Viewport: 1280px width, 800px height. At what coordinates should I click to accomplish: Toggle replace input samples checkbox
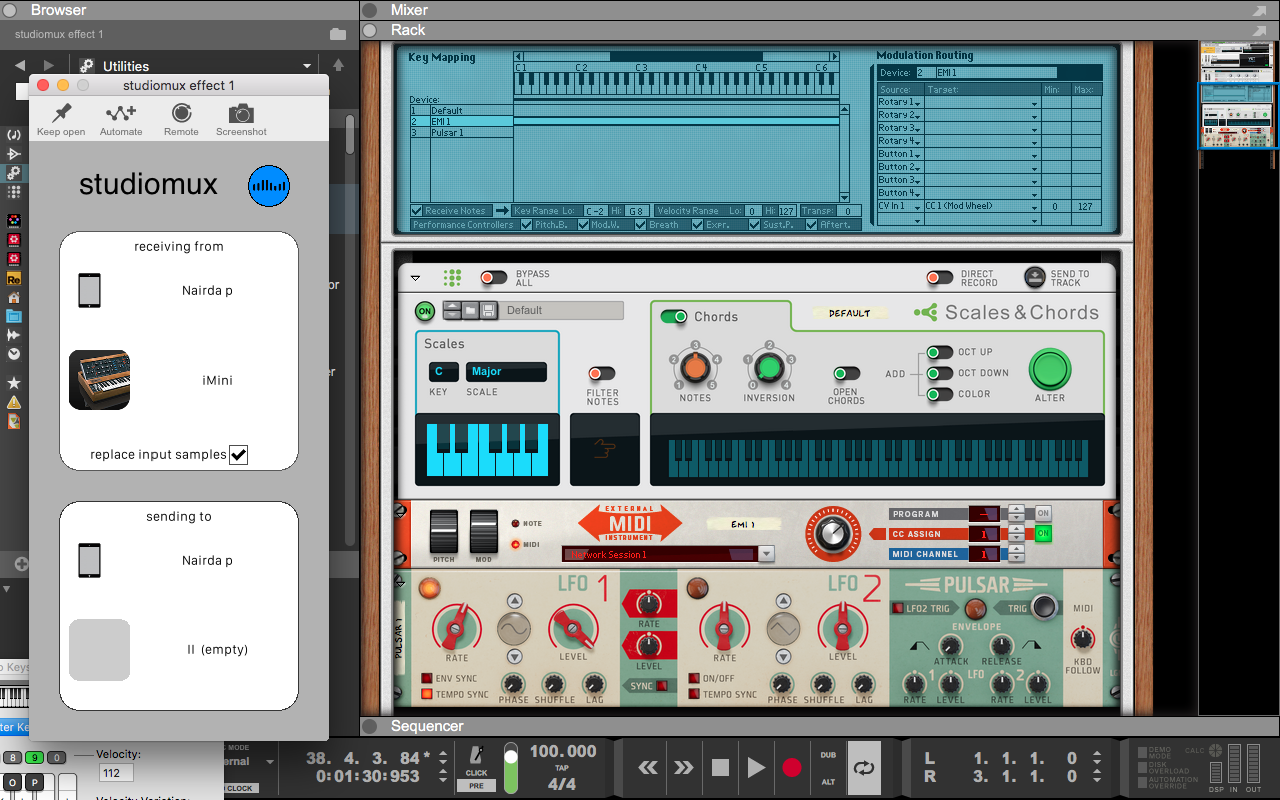(x=238, y=455)
